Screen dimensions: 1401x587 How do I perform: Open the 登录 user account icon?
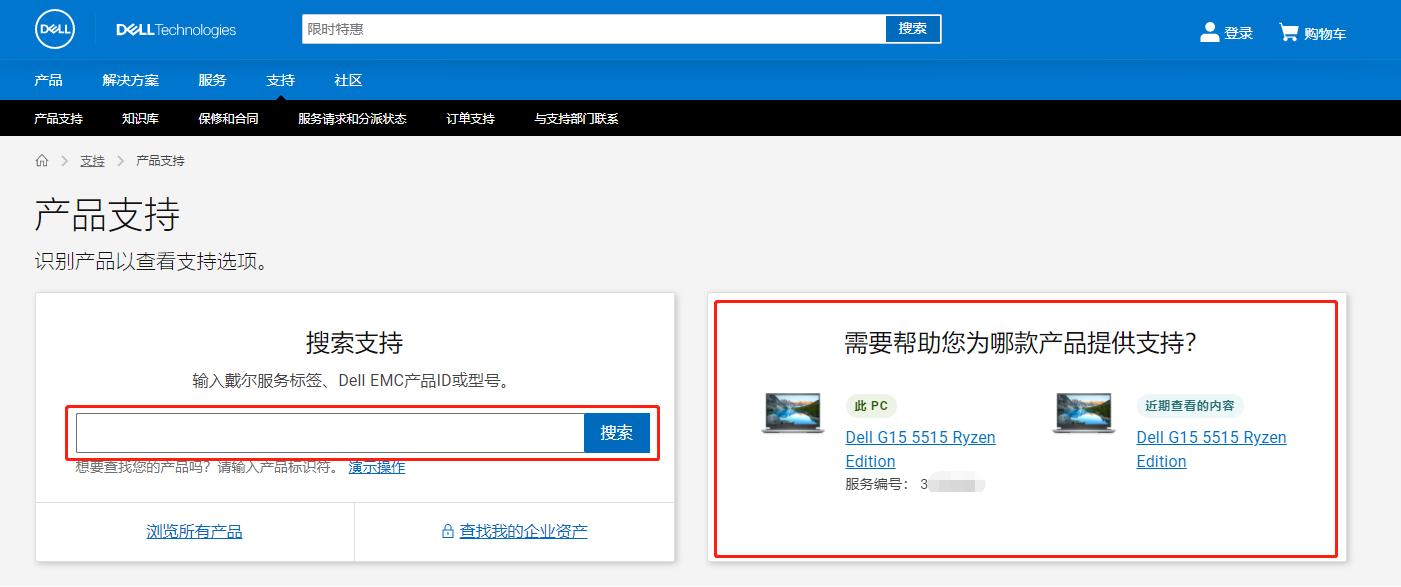[x=1209, y=30]
